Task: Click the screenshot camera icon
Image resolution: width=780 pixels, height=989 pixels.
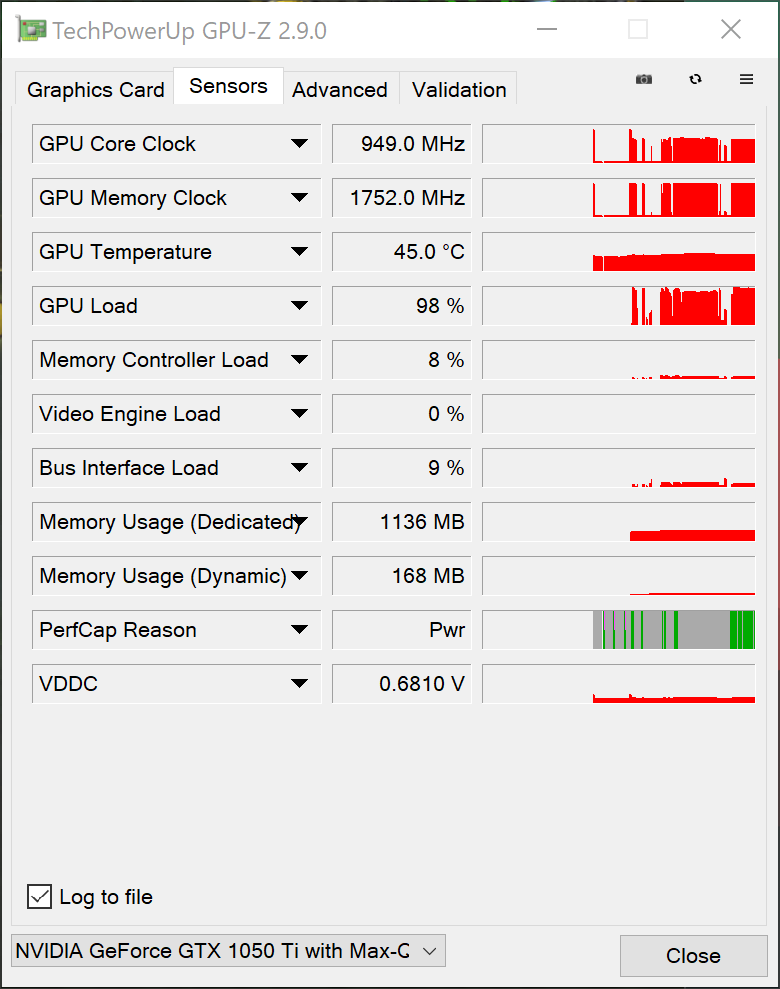Action: tap(644, 79)
